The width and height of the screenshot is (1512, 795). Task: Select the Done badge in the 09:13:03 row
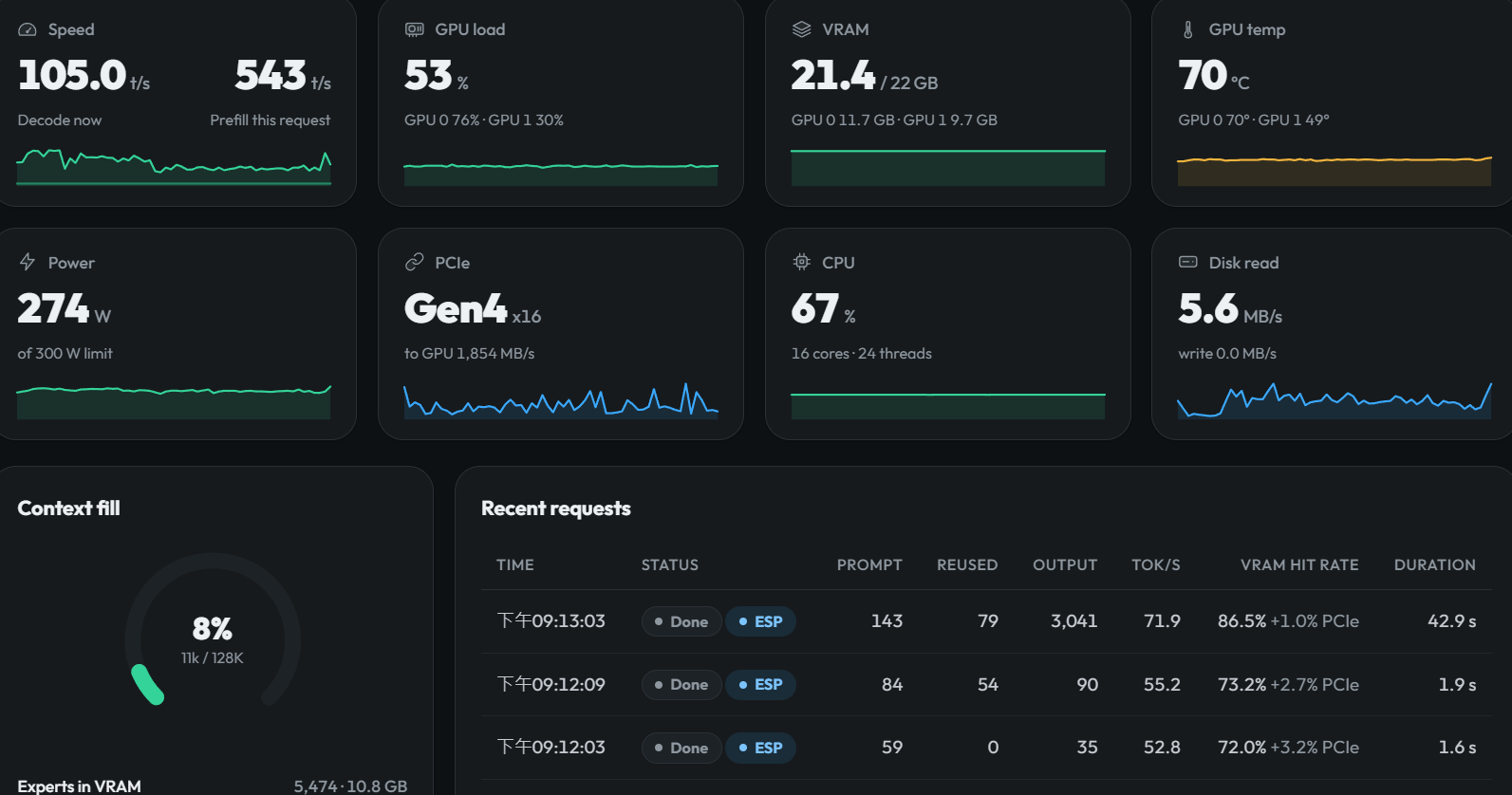pyautogui.click(x=681, y=621)
